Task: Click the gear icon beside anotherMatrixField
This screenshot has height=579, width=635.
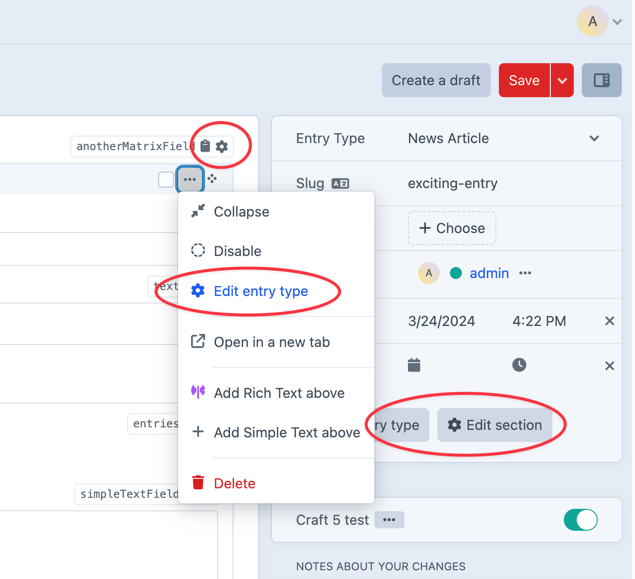Action: [x=222, y=147]
